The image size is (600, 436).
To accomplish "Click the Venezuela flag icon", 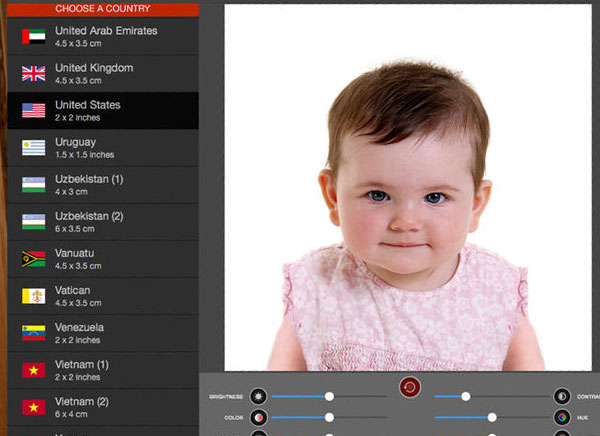I will [x=34, y=333].
